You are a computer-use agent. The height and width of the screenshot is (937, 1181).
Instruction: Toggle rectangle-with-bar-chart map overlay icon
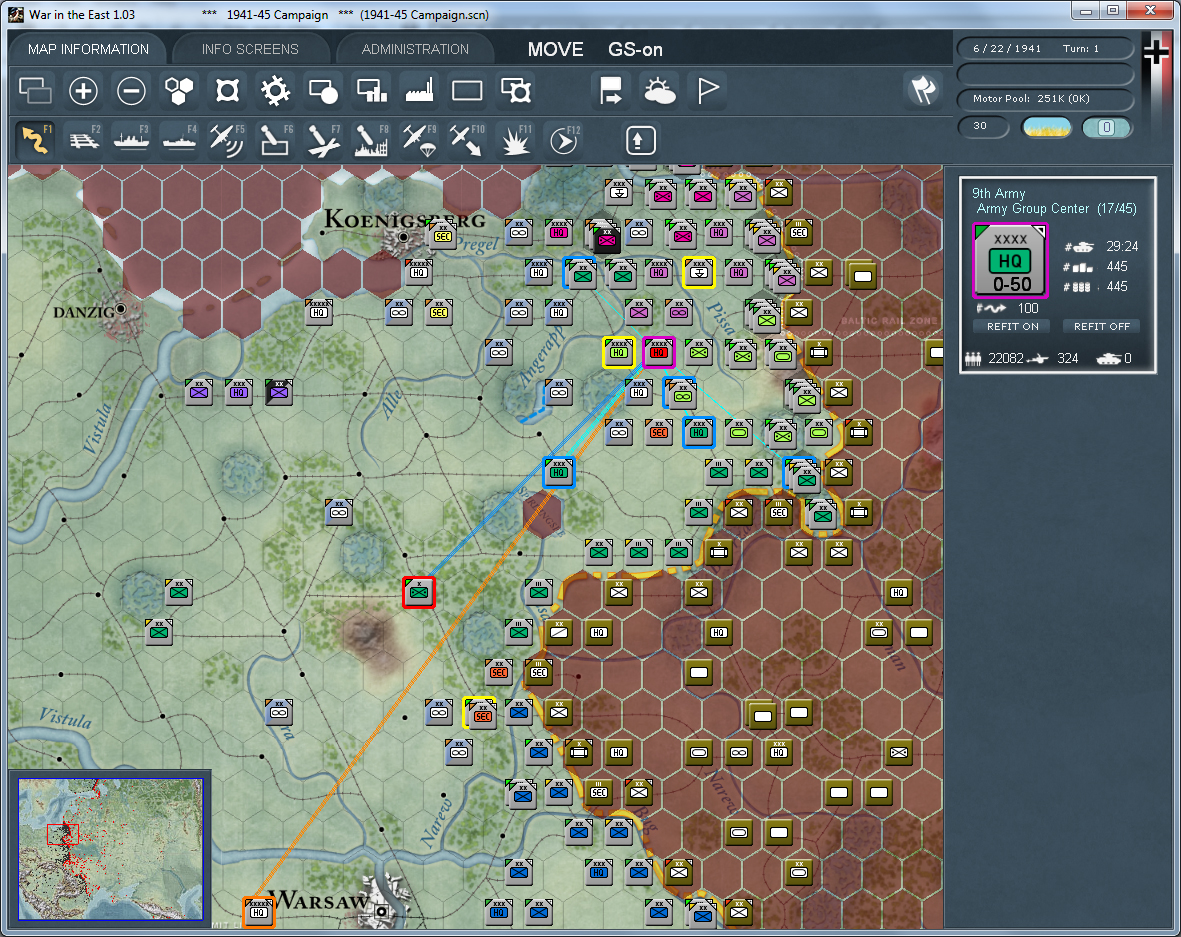pos(372,91)
